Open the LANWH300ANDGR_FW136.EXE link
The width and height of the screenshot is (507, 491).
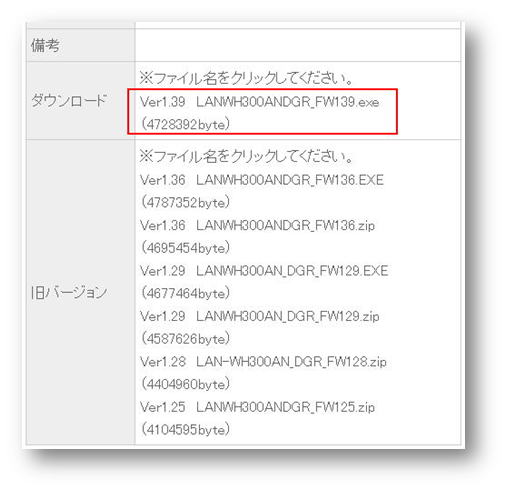pyautogui.click(x=290, y=180)
